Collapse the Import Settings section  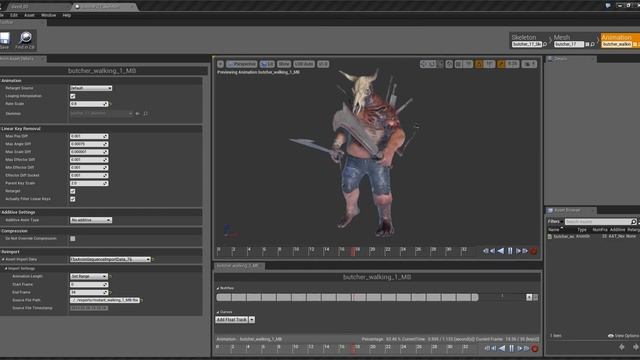click(x=6, y=269)
